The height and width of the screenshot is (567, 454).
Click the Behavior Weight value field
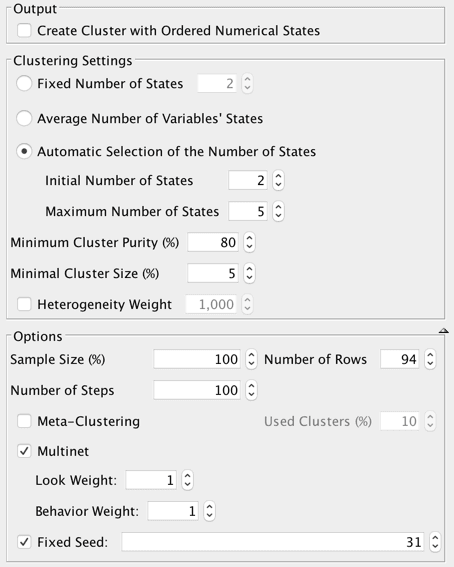click(x=173, y=511)
